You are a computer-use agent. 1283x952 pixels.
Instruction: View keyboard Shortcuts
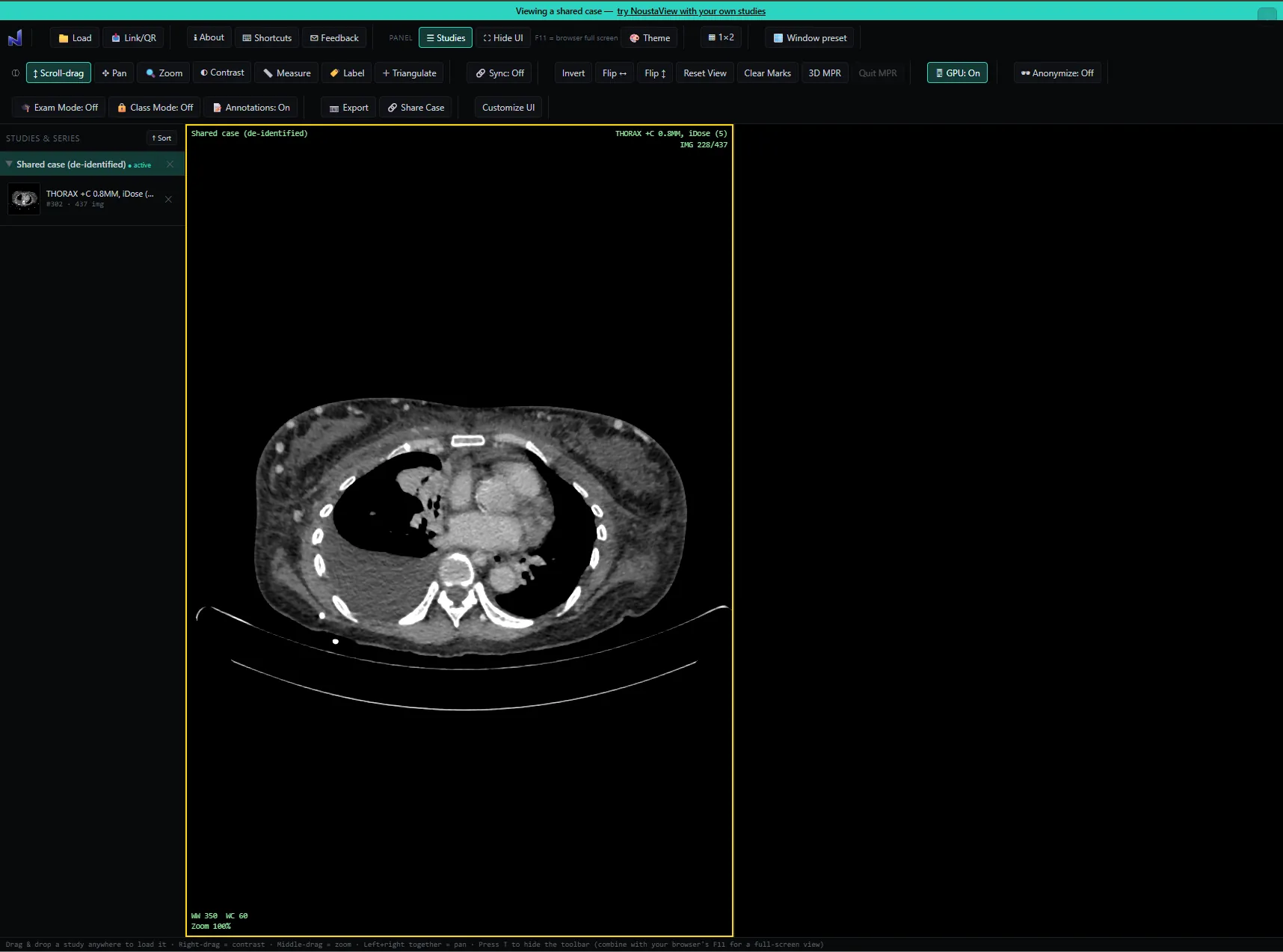[267, 38]
